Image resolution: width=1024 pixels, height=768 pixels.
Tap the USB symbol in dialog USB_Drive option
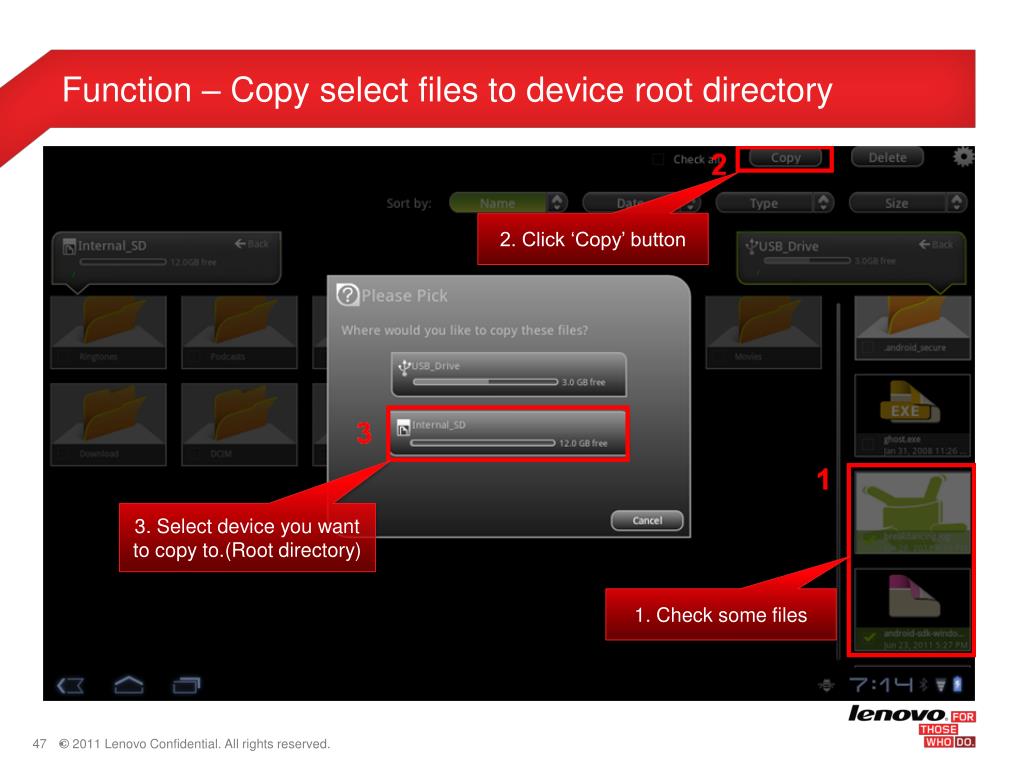404,367
